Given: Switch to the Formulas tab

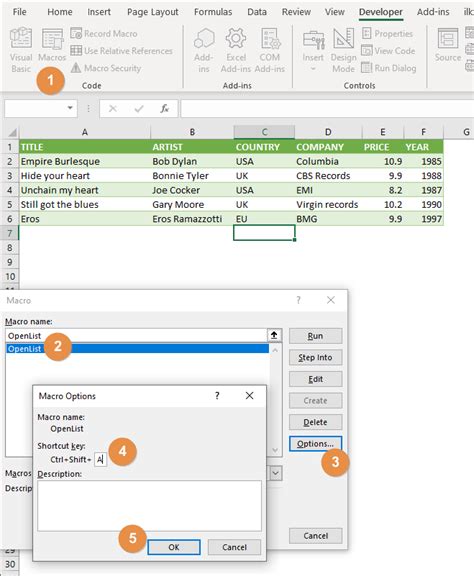Looking at the screenshot, I should (x=213, y=12).
